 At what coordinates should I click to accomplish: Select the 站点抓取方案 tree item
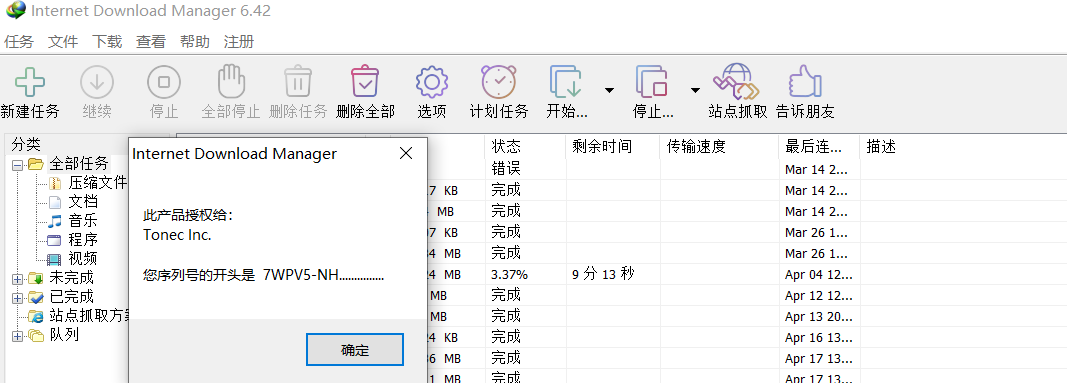(88, 316)
